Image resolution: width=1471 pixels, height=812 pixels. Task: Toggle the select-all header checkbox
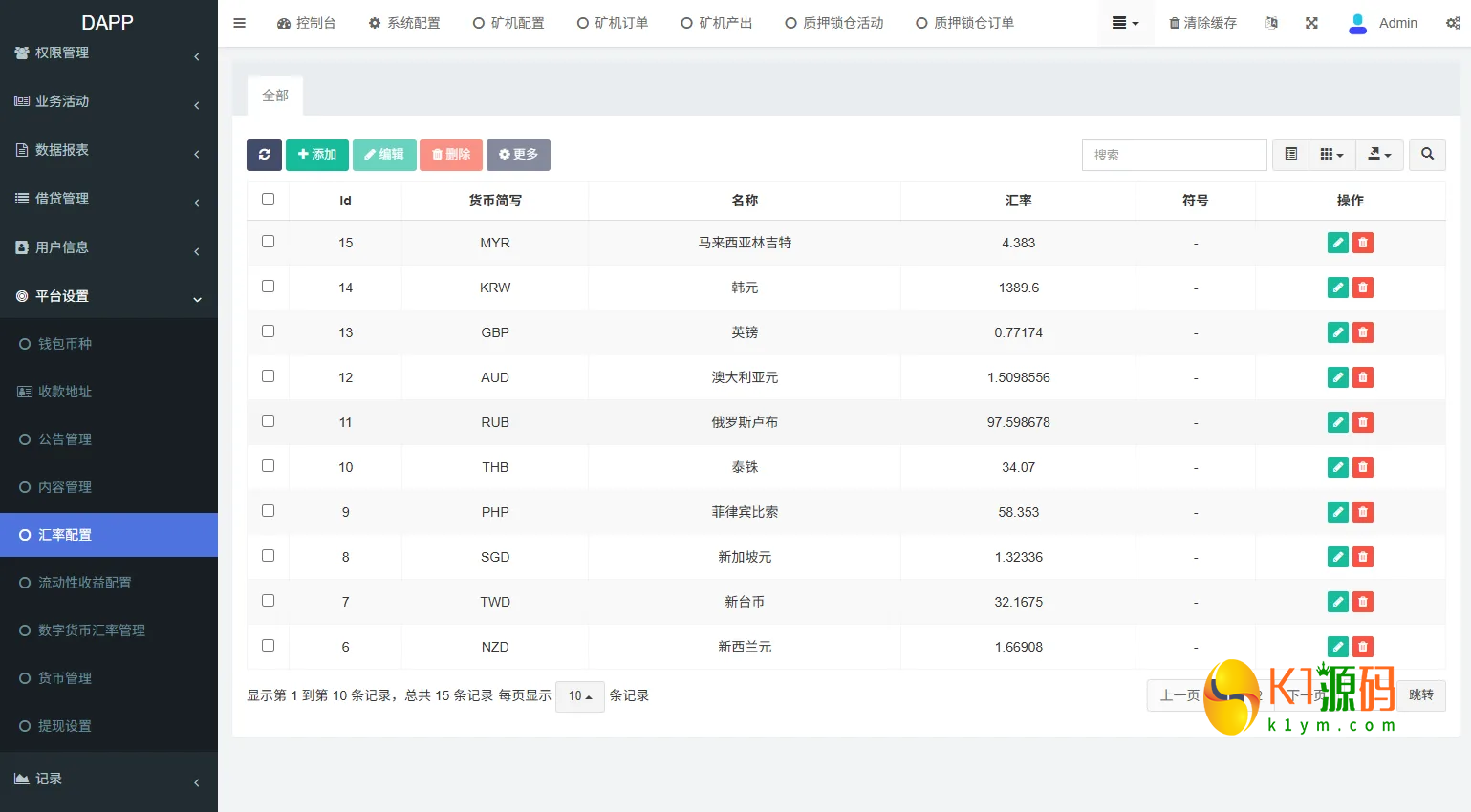coord(268,200)
